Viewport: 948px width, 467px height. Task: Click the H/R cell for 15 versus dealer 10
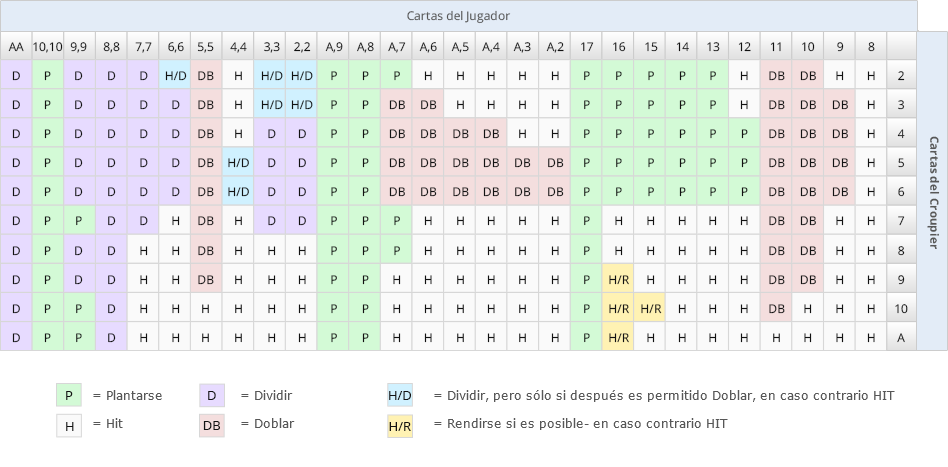click(650, 309)
